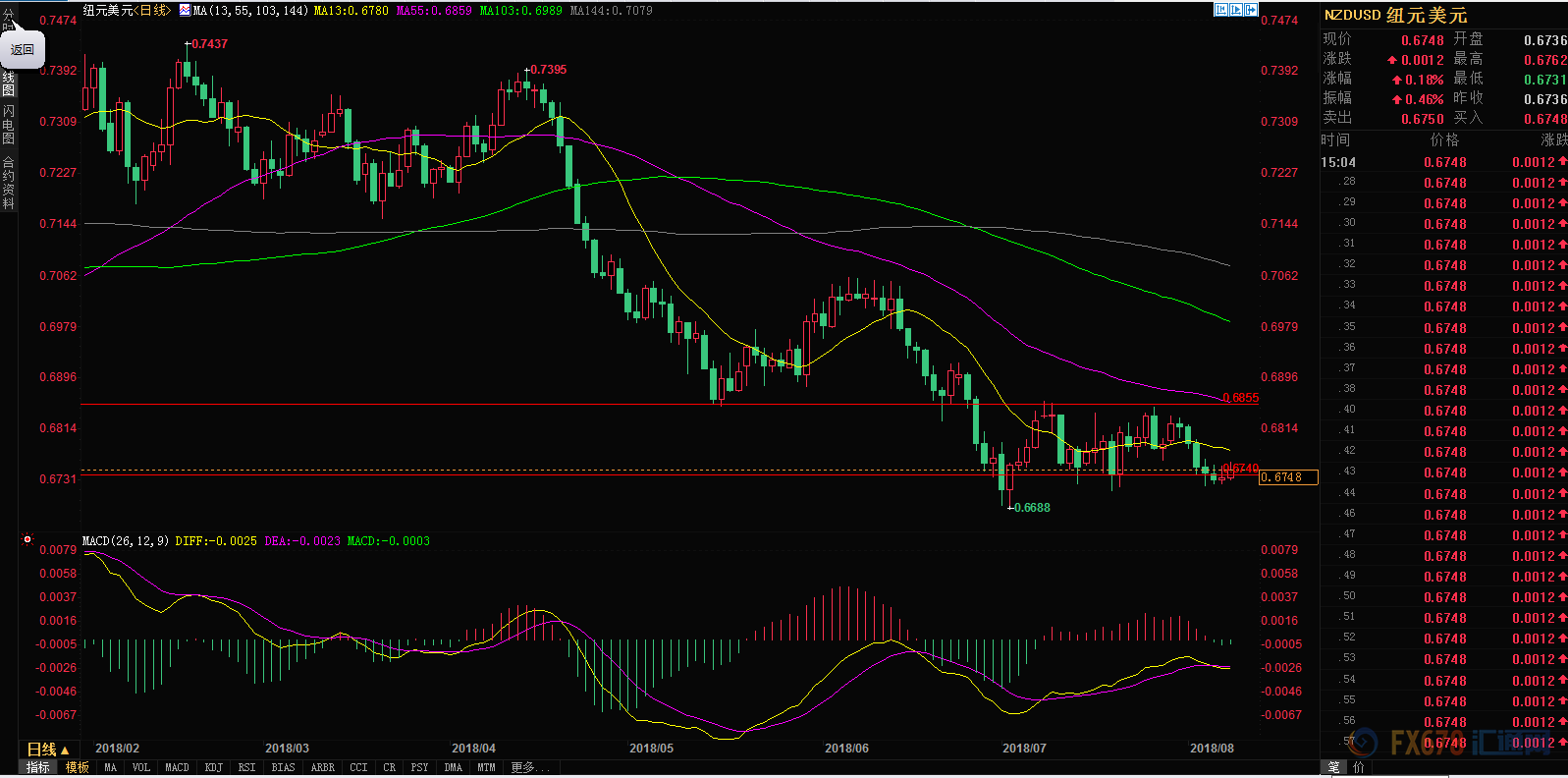Click the 返回 back button

coord(22,49)
